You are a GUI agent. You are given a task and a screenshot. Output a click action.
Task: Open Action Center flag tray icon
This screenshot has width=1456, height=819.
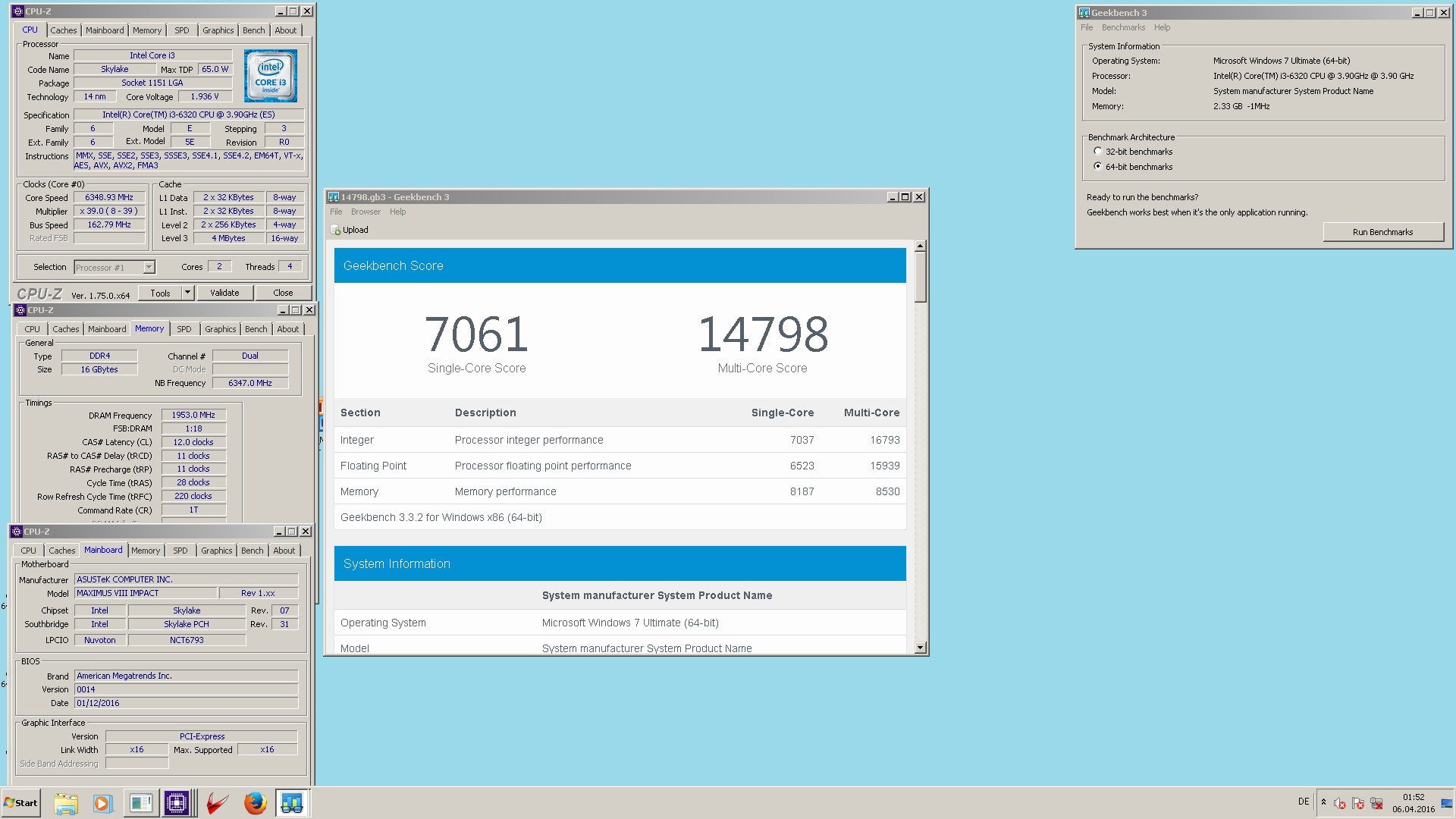[1358, 804]
